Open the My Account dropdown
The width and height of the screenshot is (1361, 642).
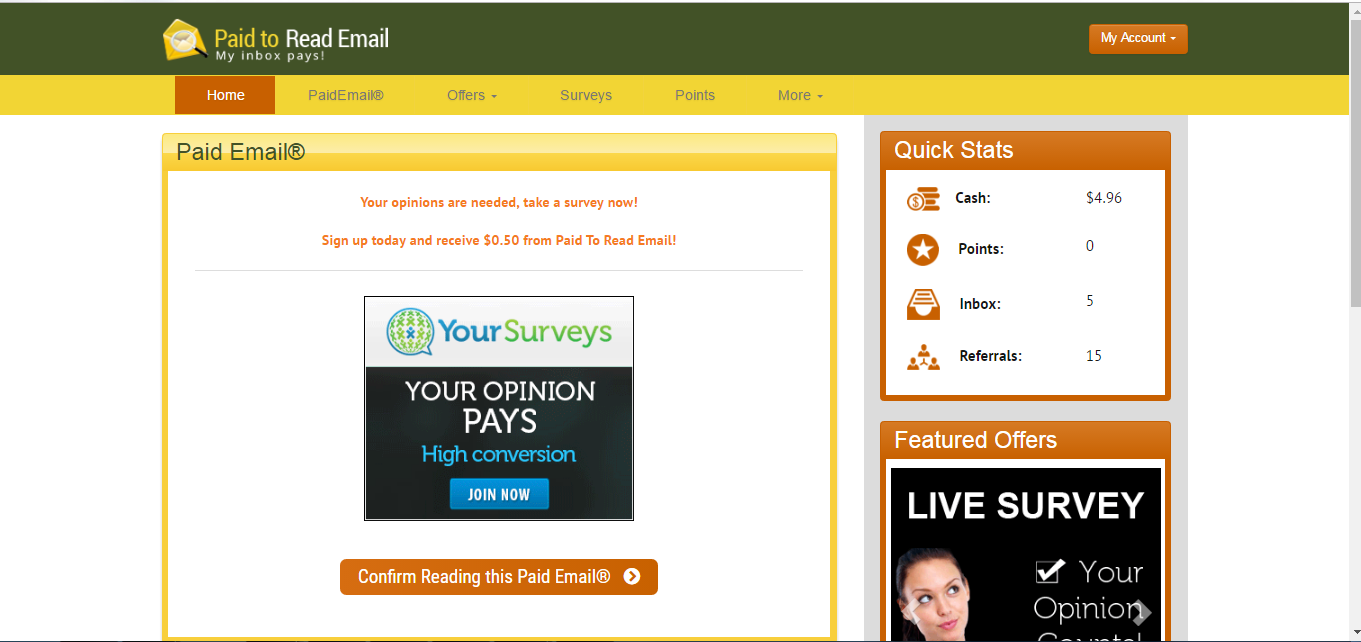[1138, 38]
